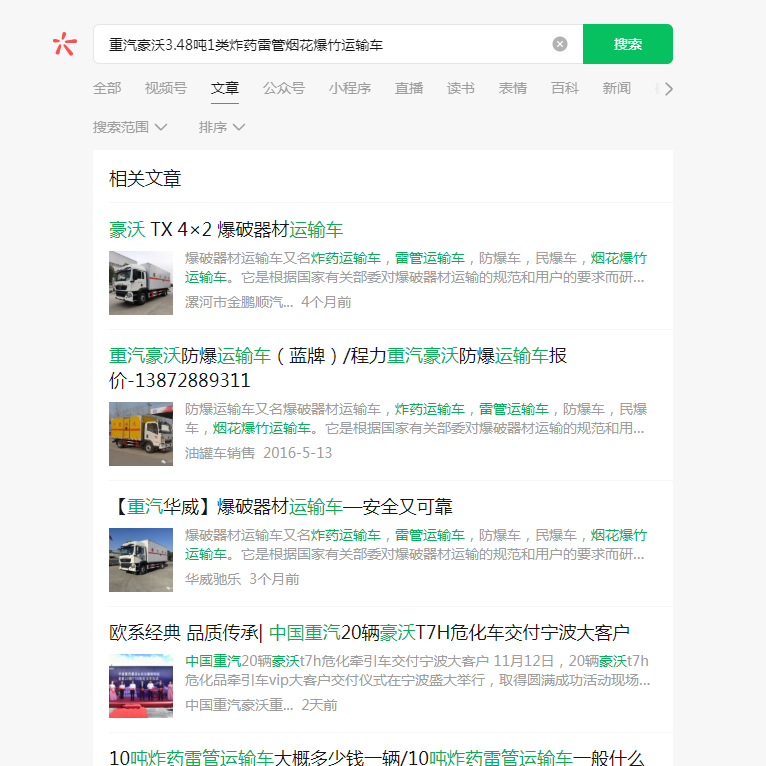Clear the search box with X icon
This screenshot has height=766, width=766.
tap(560, 44)
